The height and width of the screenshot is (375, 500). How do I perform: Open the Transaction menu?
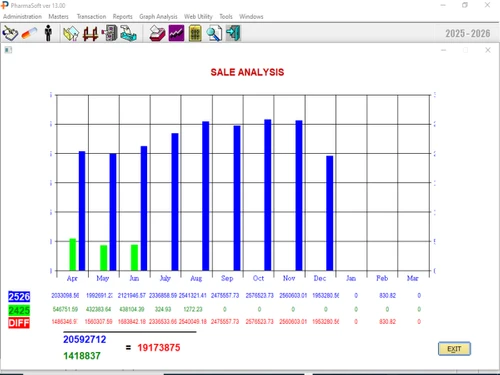click(91, 16)
